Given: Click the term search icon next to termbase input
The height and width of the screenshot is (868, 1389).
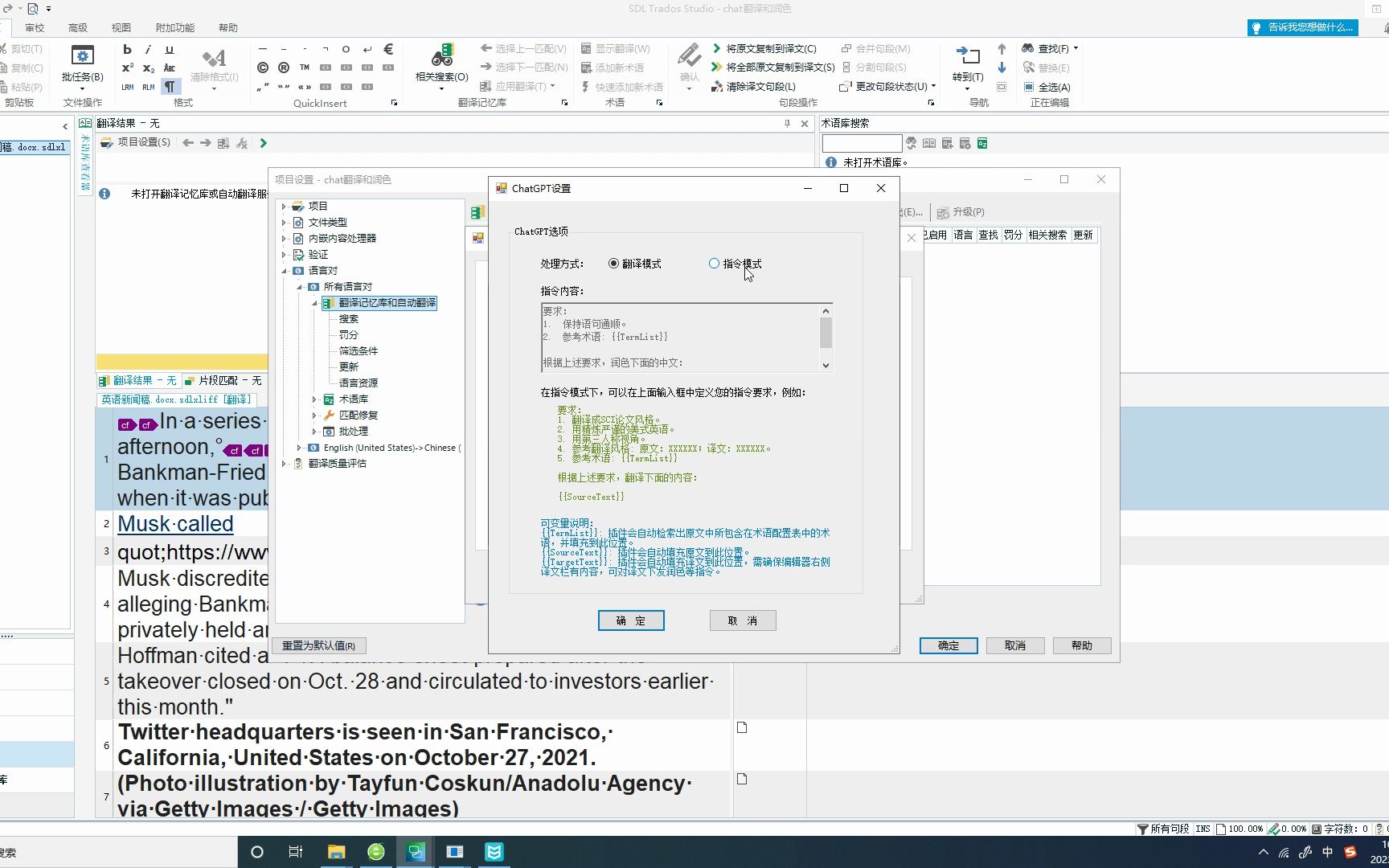Looking at the screenshot, I should pyautogui.click(x=912, y=143).
